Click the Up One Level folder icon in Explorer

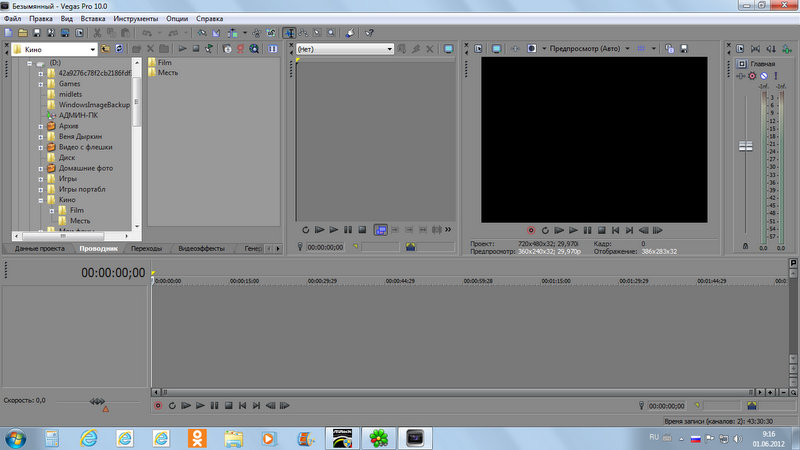point(105,48)
